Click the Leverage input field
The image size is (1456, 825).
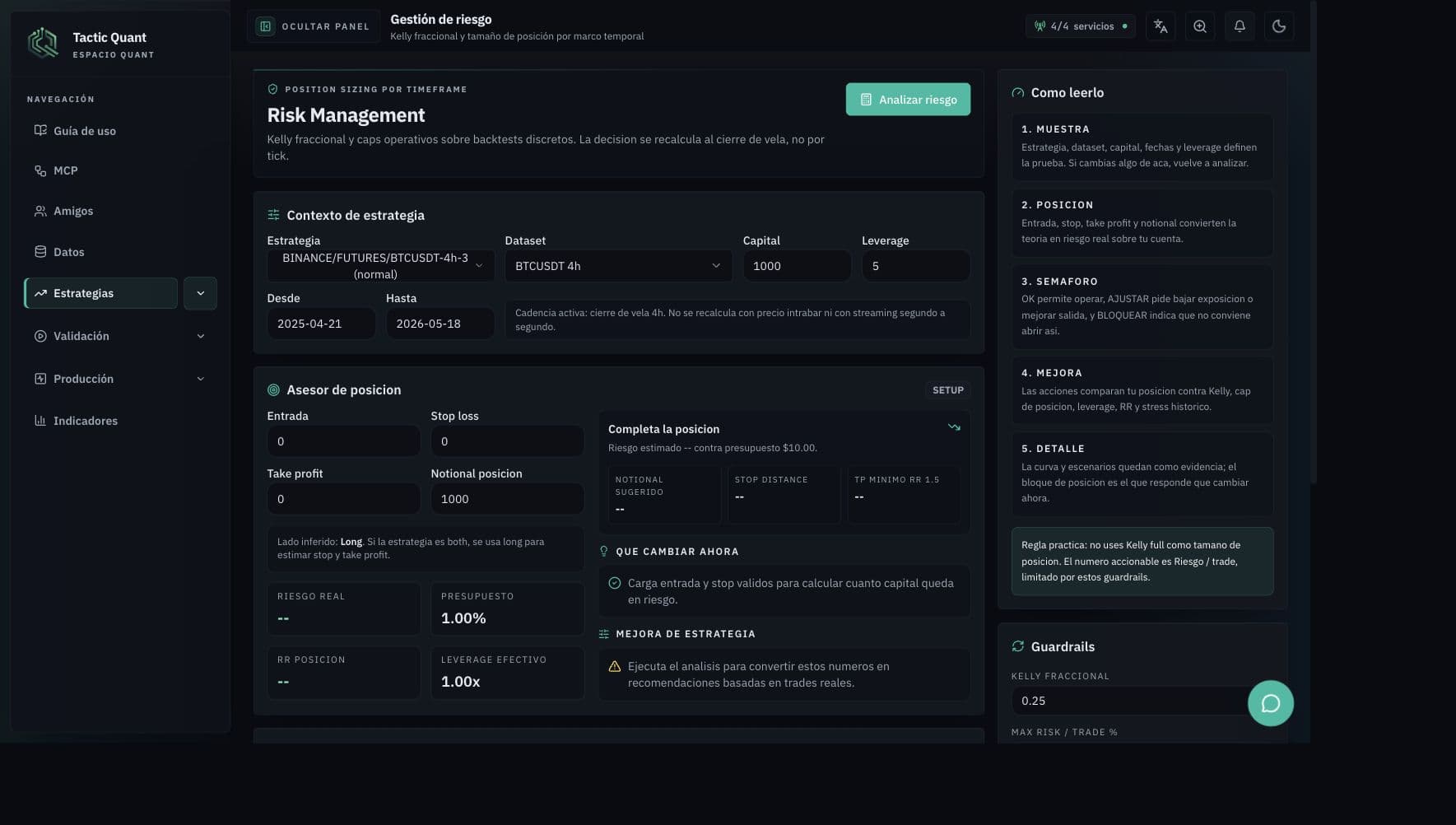[915, 266]
